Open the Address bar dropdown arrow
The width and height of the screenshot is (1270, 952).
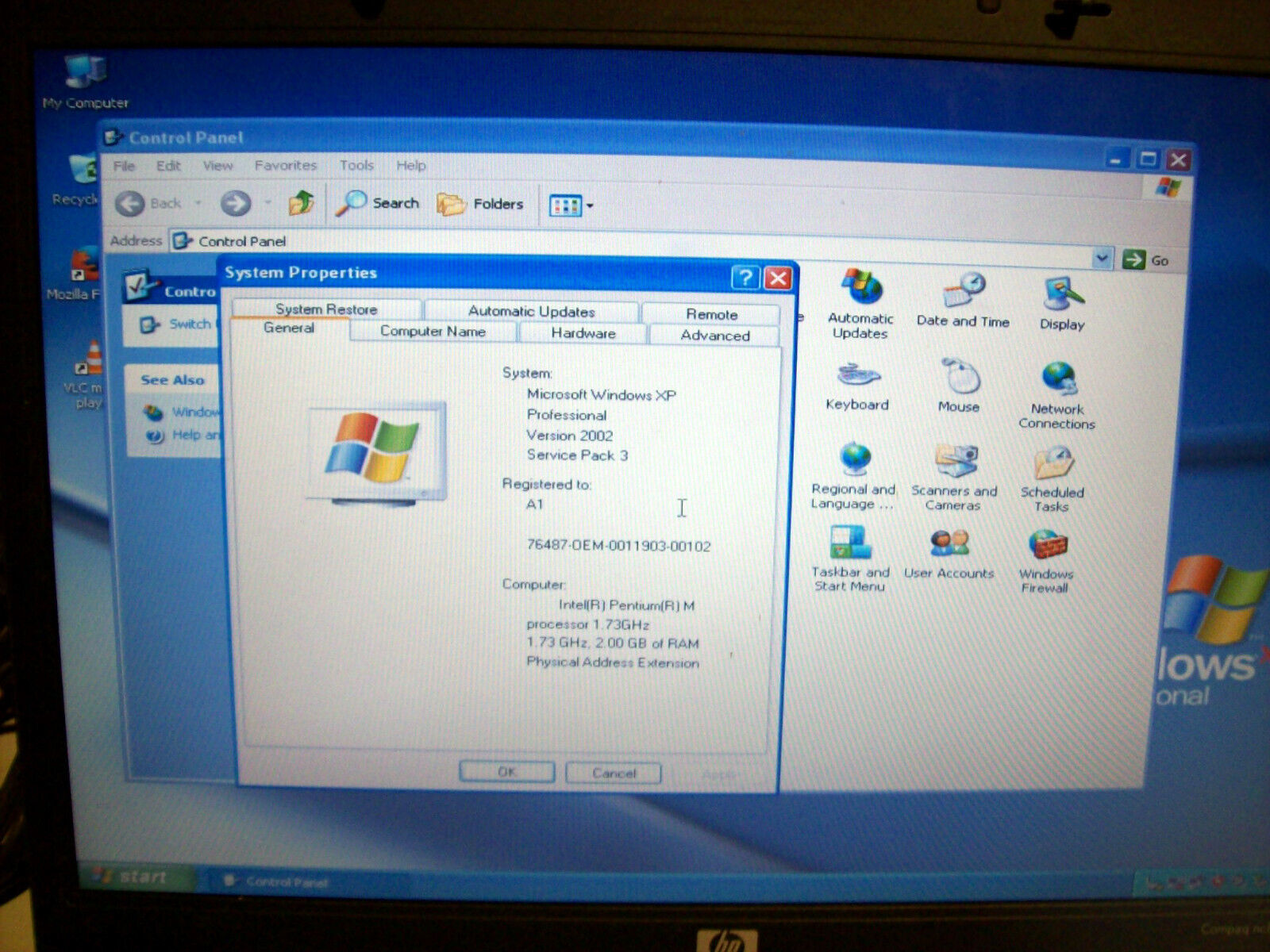point(1102,258)
